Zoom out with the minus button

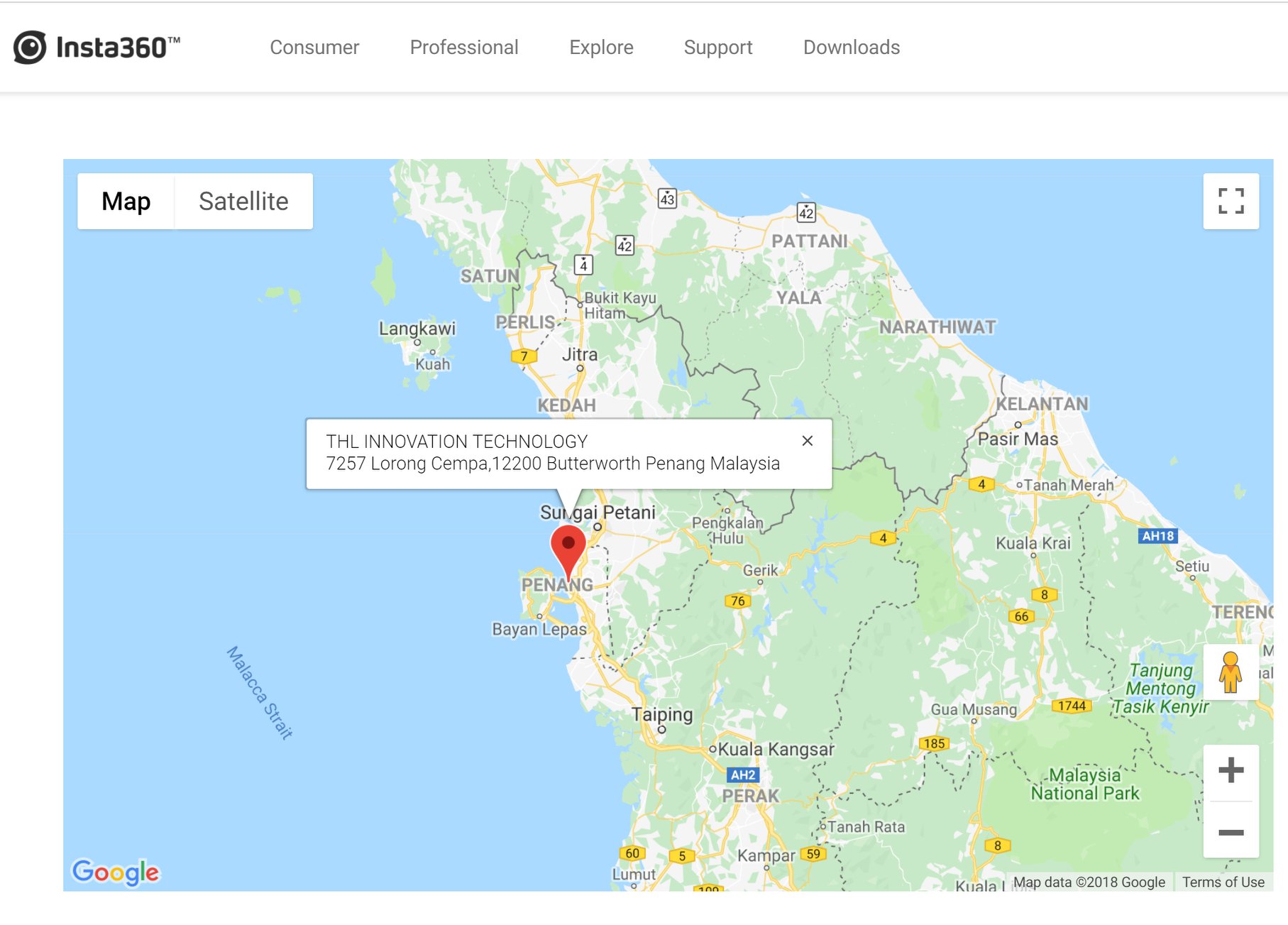[x=1231, y=831]
